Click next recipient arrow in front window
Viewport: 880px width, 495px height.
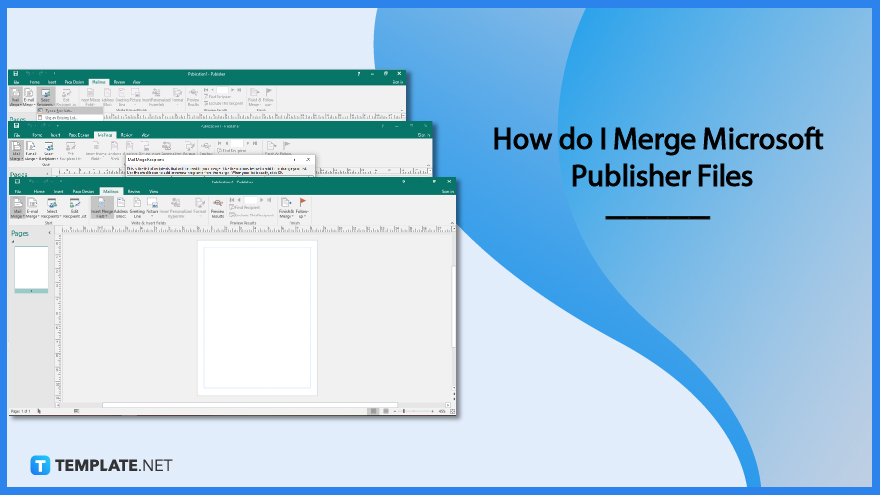coord(262,200)
